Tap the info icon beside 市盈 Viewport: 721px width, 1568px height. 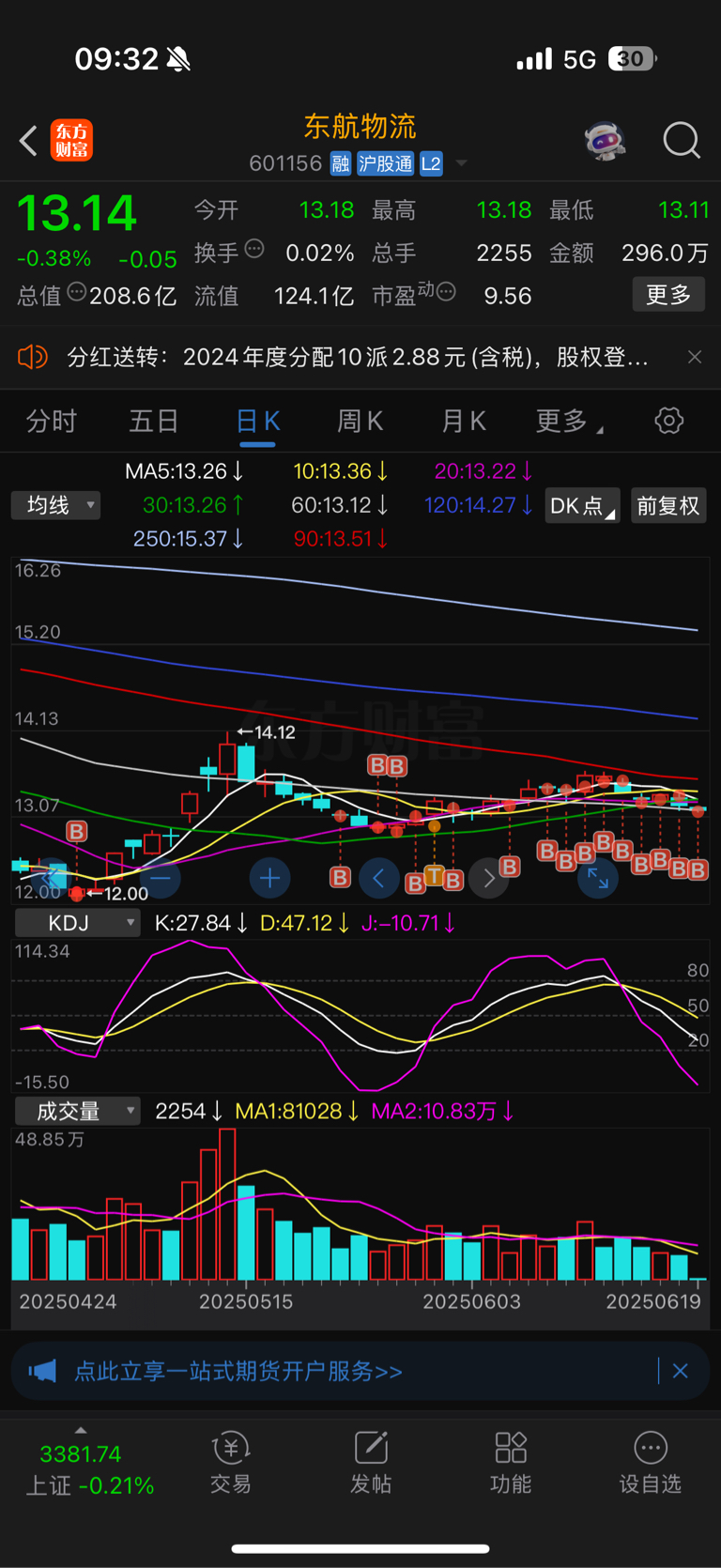click(x=446, y=291)
